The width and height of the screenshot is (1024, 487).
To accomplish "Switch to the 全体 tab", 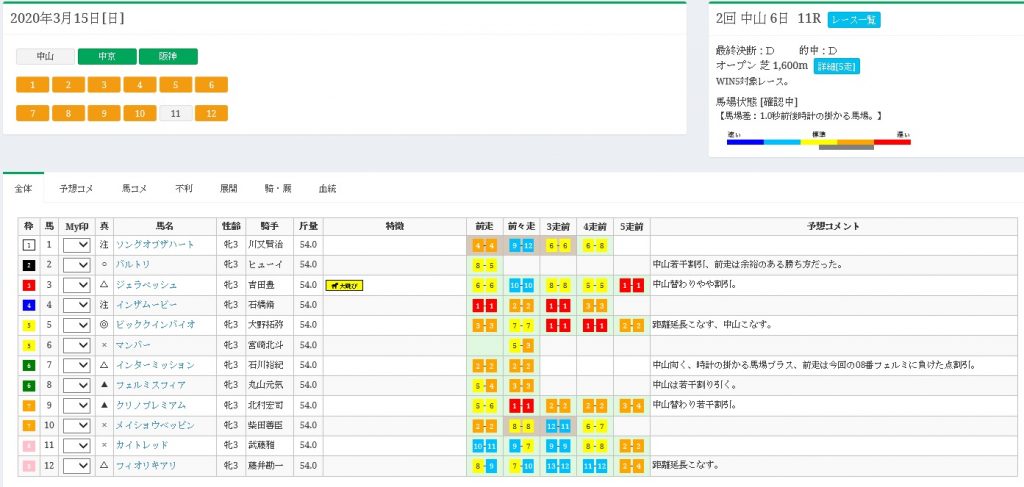I will coord(24,189).
